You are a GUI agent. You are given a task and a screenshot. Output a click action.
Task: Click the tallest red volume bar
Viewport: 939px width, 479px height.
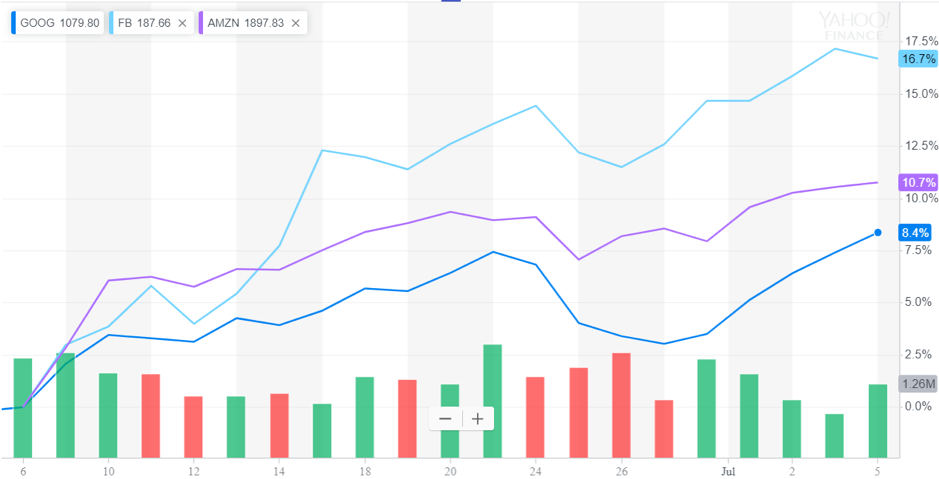621,405
